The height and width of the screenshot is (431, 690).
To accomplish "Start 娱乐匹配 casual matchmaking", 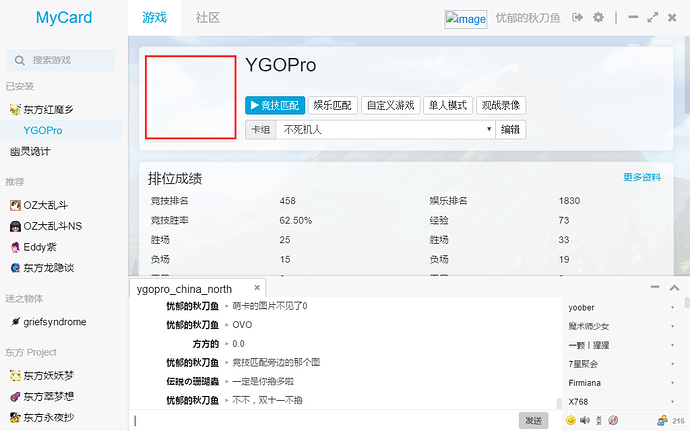I will [333, 106].
